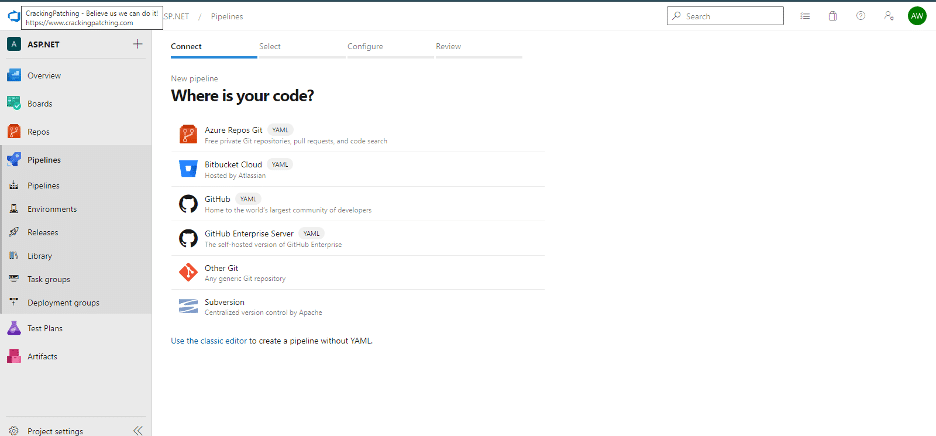Click the Other Git icon
This screenshot has height=436, width=936.
188,273
